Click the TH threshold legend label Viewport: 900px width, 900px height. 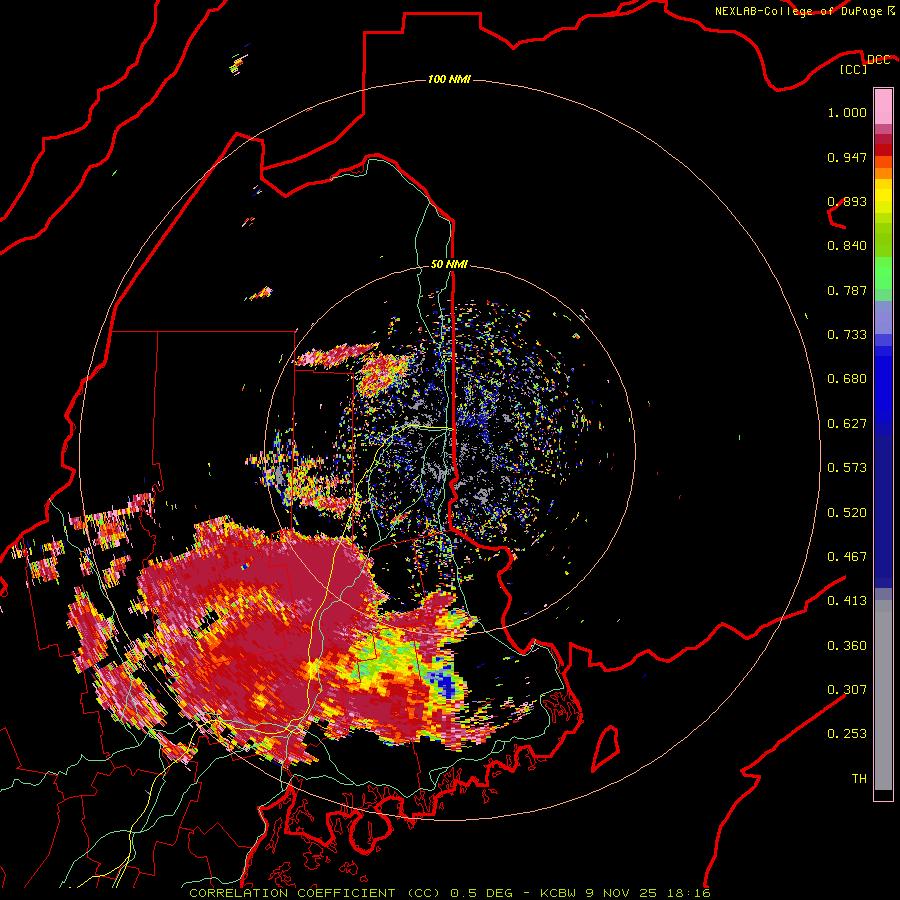(859, 779)
